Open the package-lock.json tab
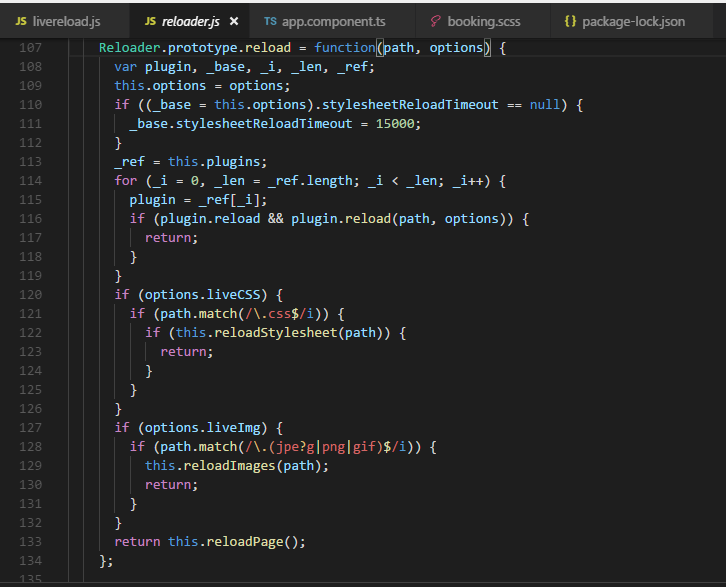Screen dimensions: 726x587 (x=632, y=21)
